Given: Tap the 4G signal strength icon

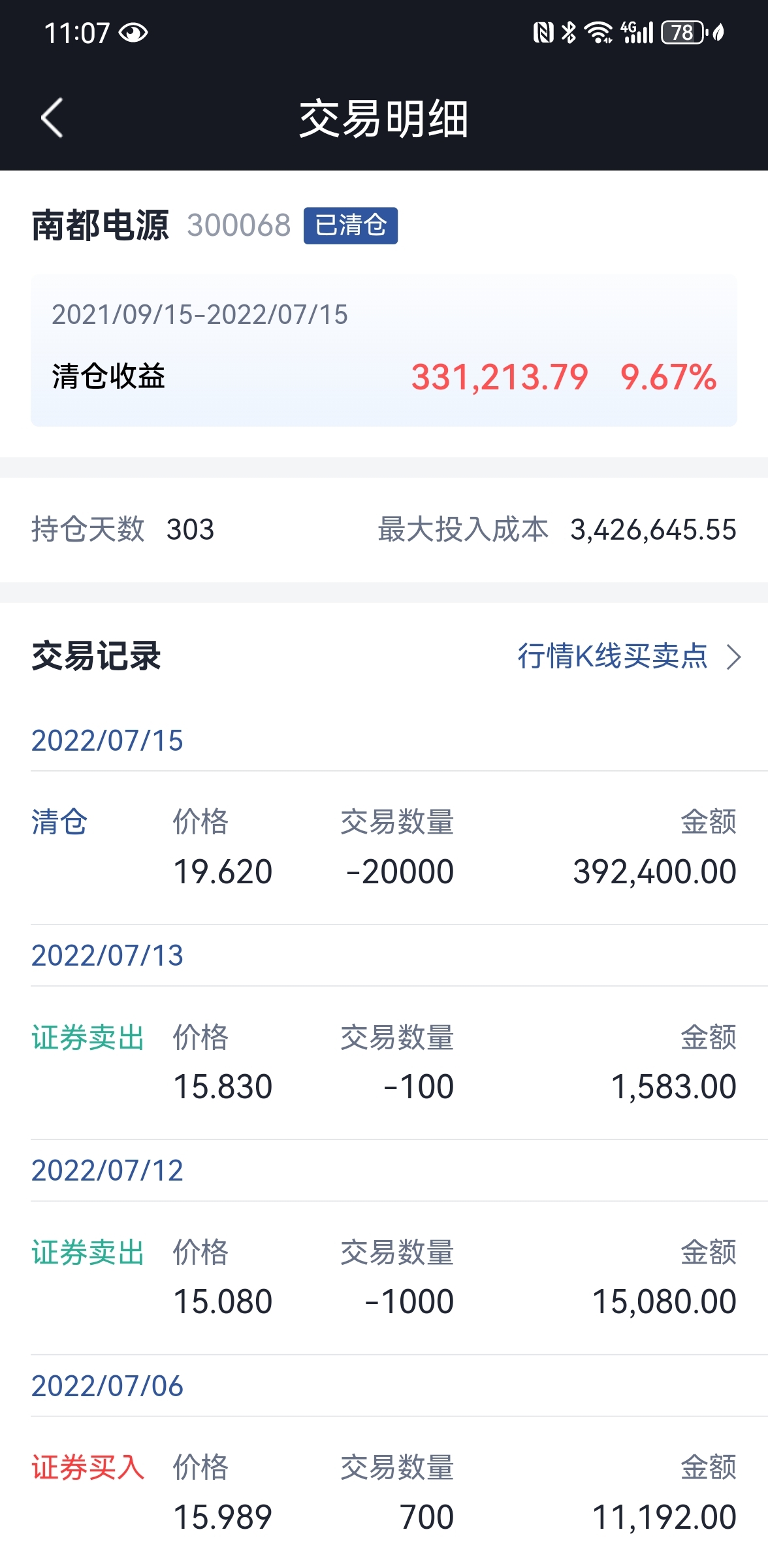Looking at the screenshot, I should point(637,33).
